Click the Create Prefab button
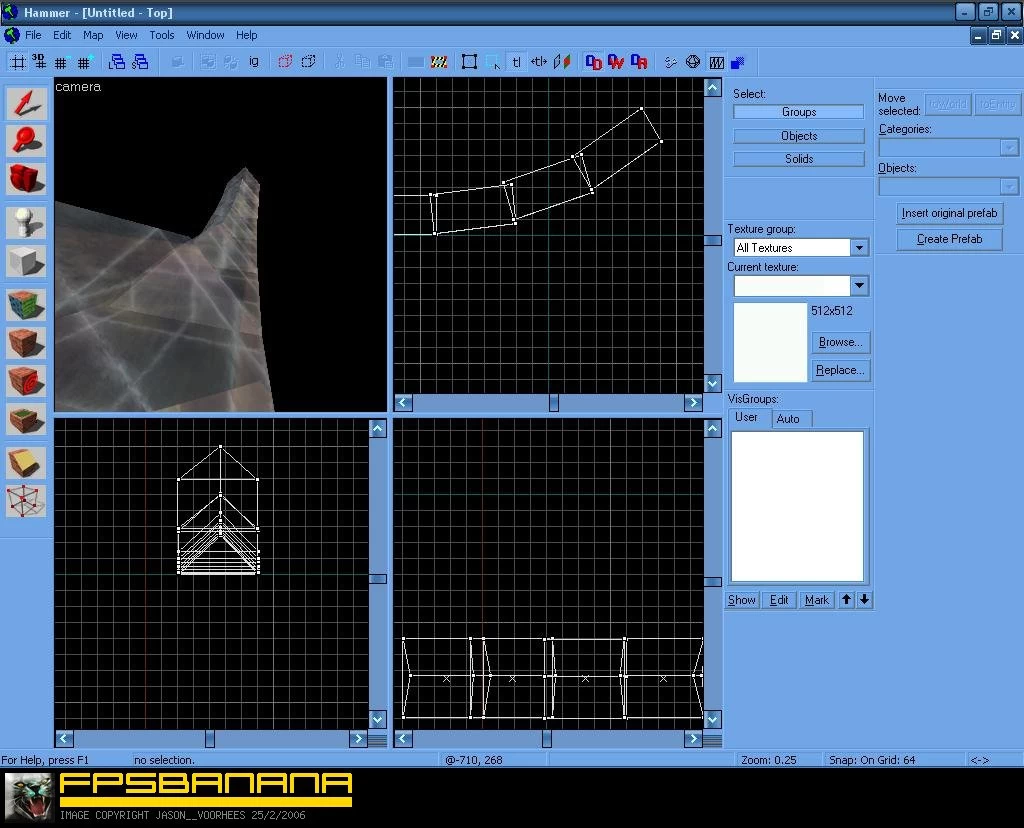Image resolution: width=1024 pixels, height=828 pixels. pyautogui.click(x=950, y=239)
